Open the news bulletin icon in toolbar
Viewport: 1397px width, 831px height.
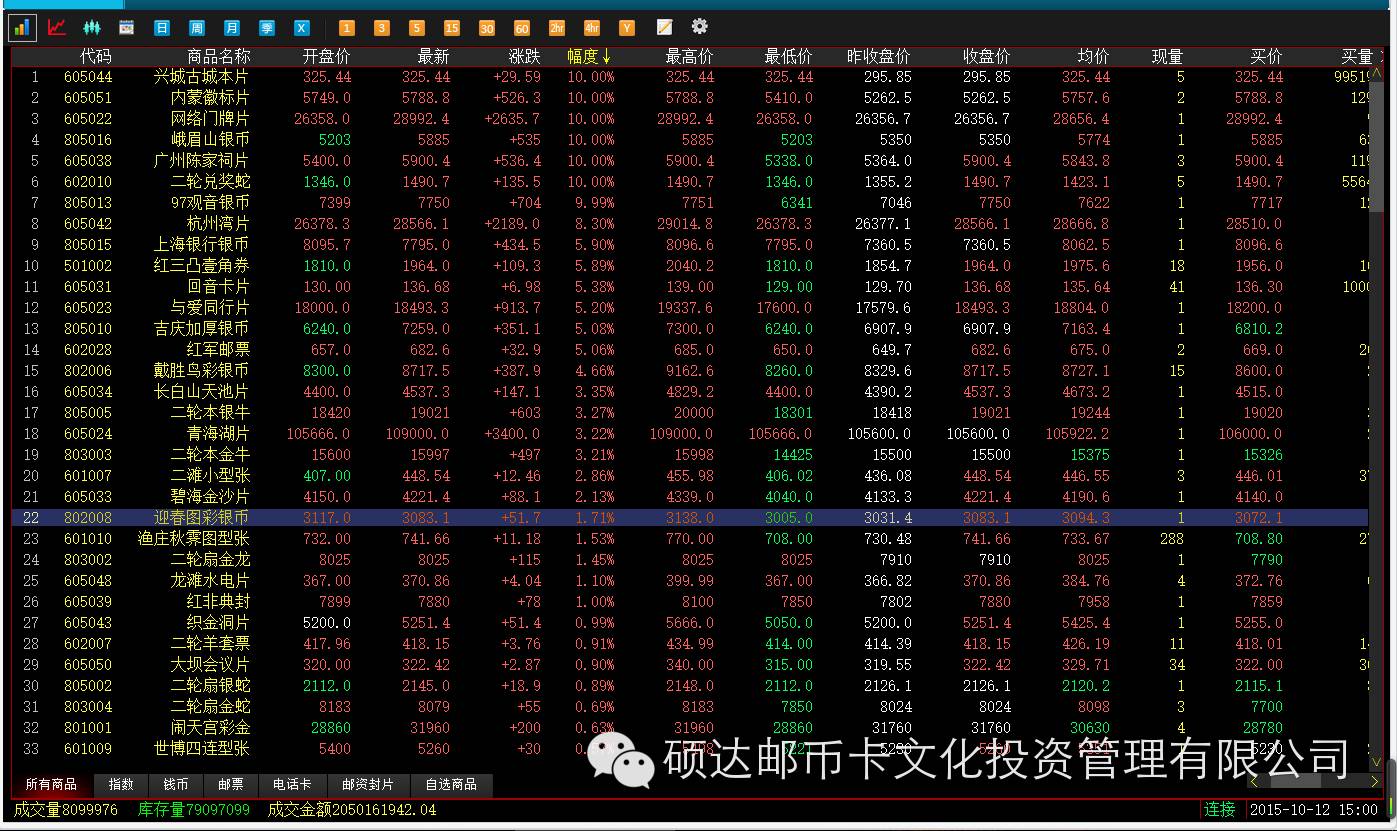(126, 27)
